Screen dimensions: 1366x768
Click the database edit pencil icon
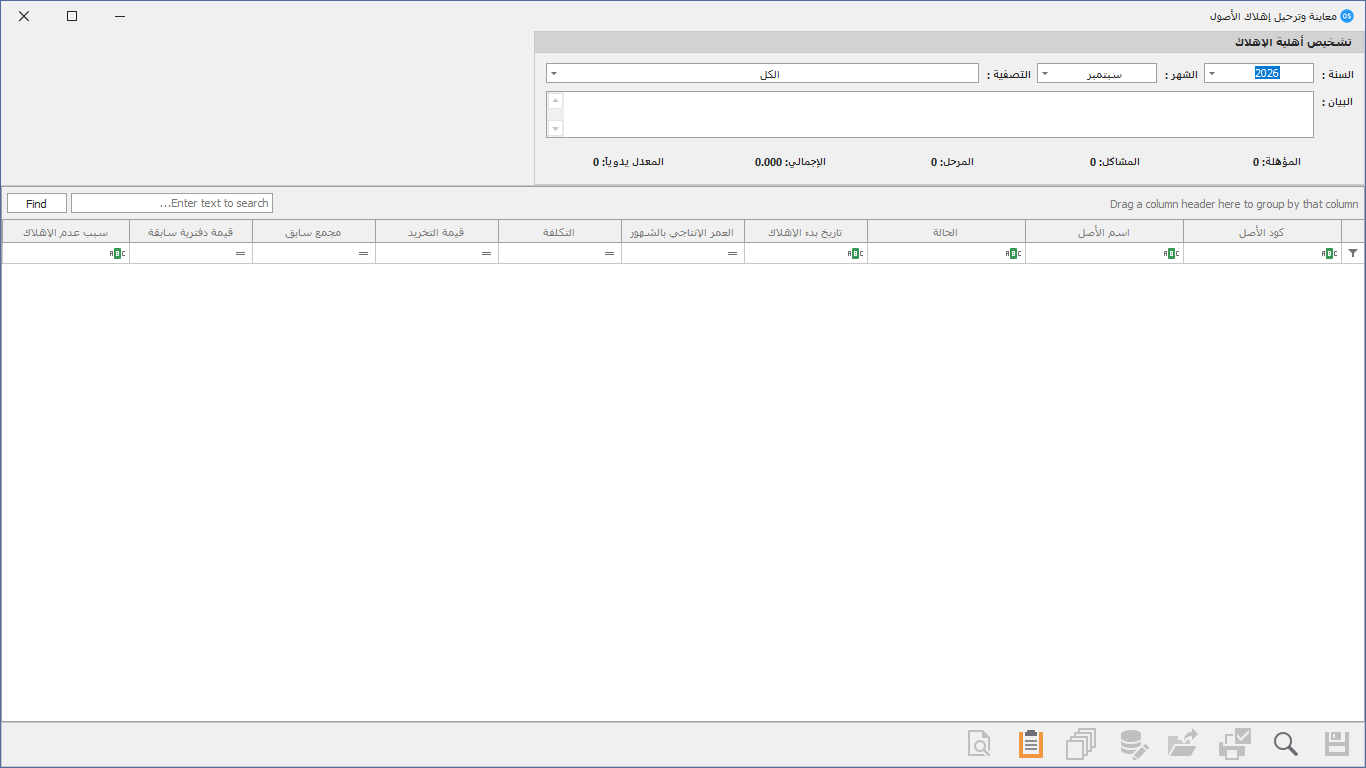1133,744
